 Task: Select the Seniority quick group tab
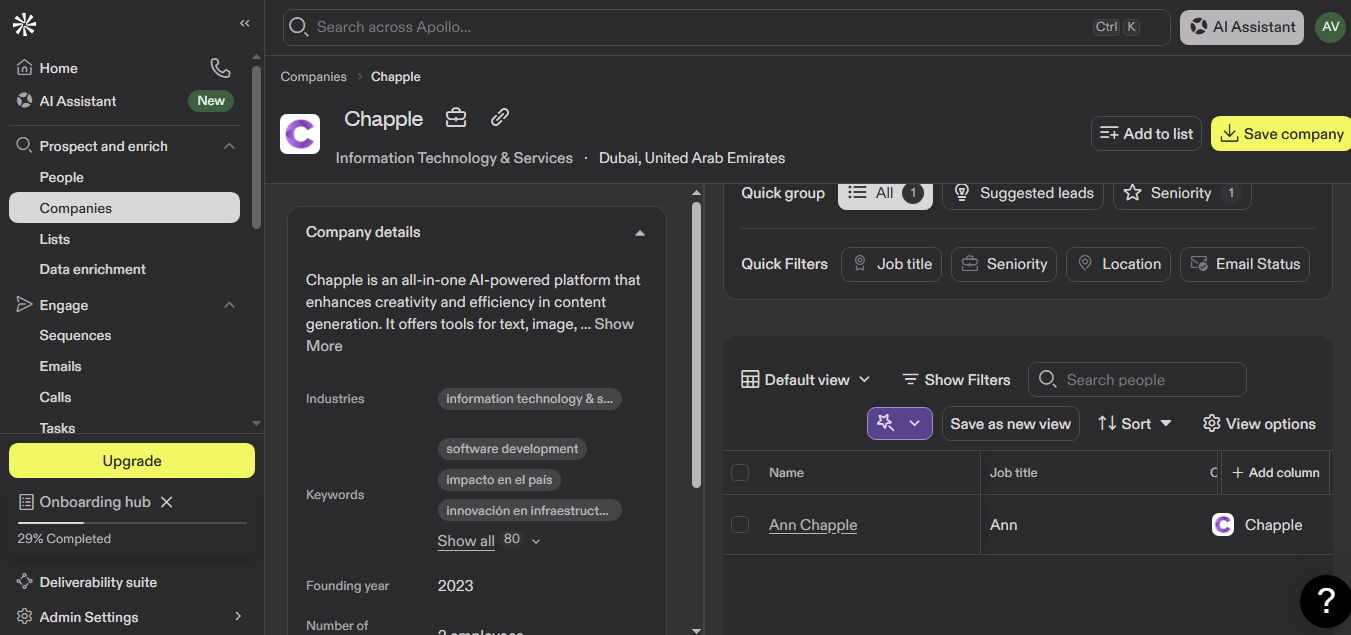coord(1182,193)
